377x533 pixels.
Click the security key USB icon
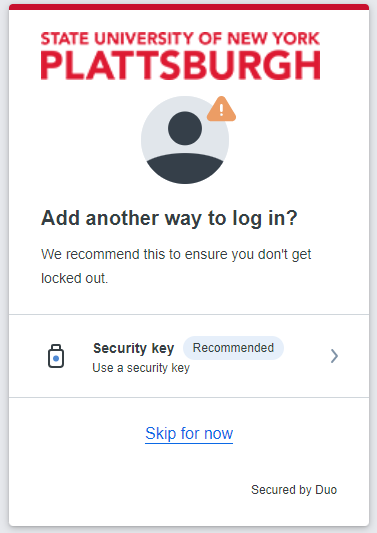click(x=56, y=356)
